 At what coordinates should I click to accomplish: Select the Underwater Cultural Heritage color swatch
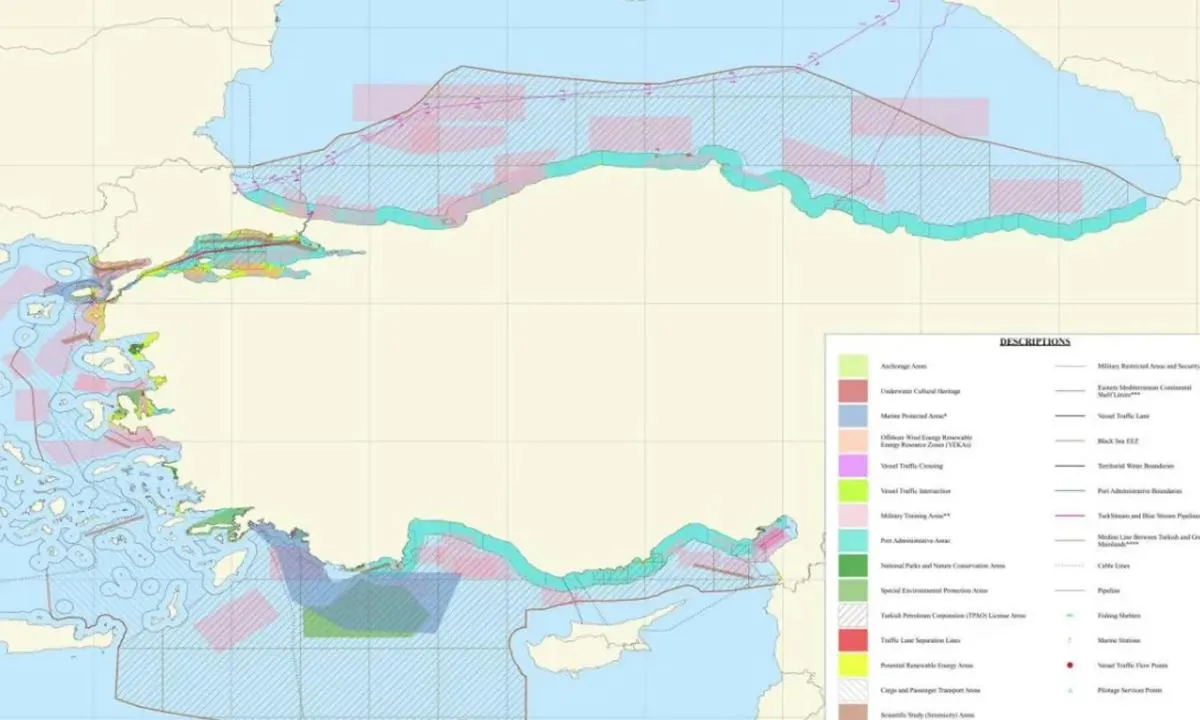(853, 391)
